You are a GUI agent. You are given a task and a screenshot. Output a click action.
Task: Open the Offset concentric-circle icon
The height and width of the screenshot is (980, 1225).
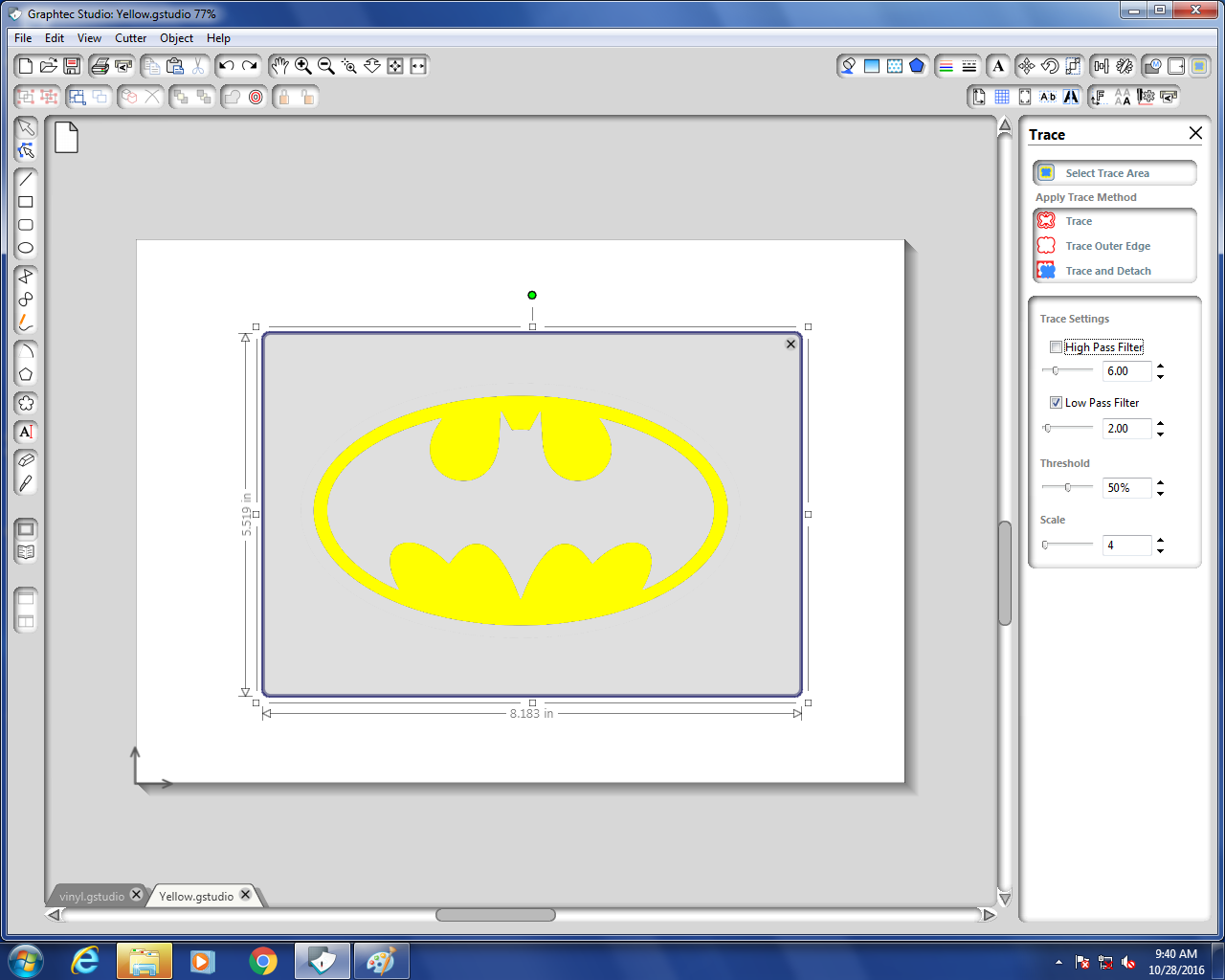click(x=256, y=97)
